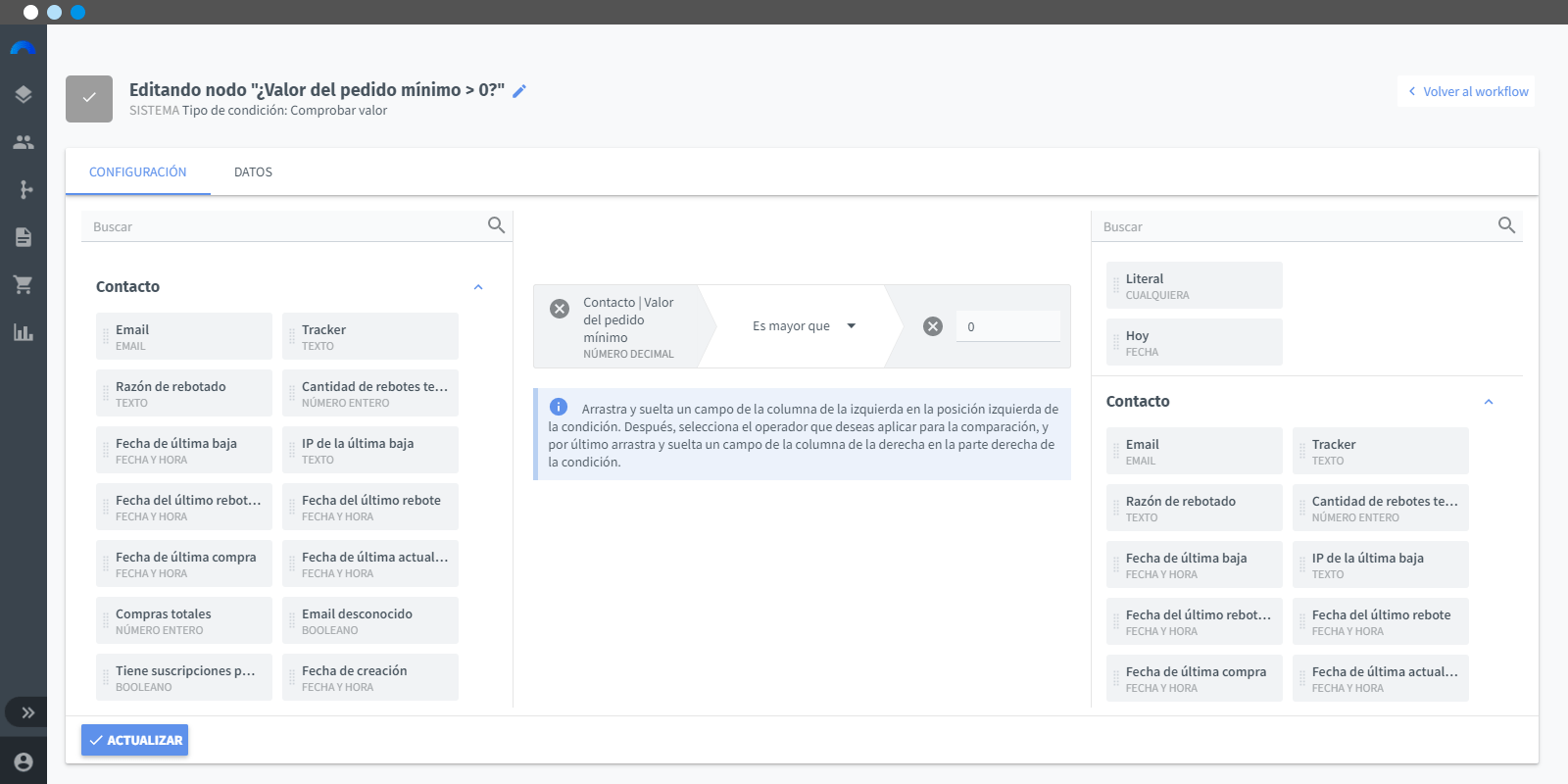The height and width of the screenshot is (784, 1568).
Task: Open the Es mayor que operator dropdown
Action: click(804, 326)
